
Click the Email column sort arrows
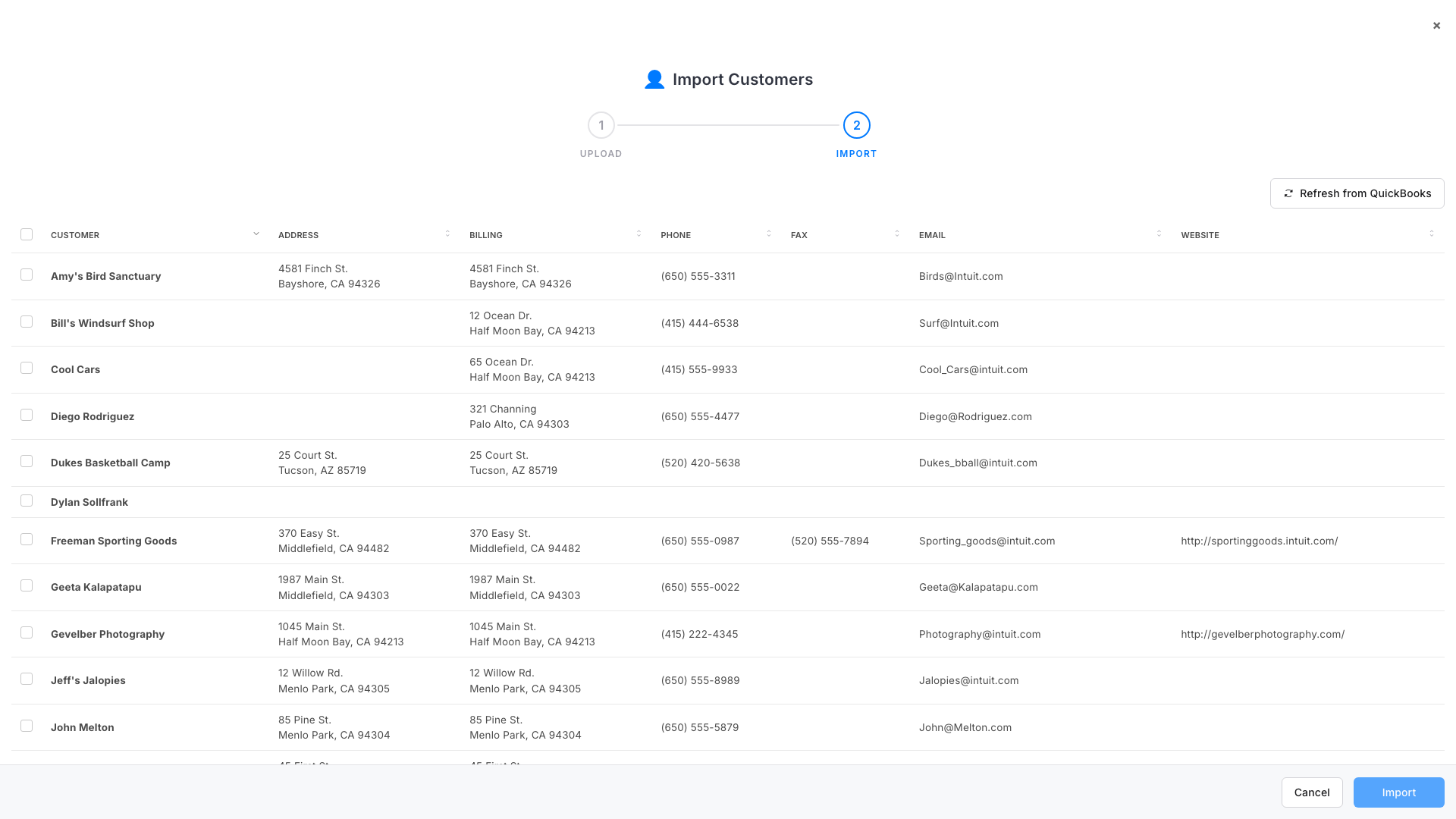click(1159, 234)
